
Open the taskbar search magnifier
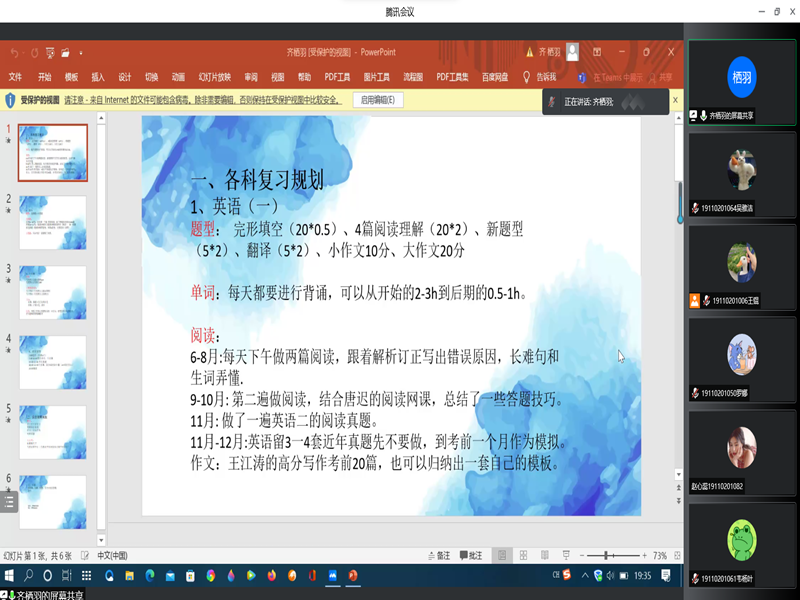[x=30, y=575]
